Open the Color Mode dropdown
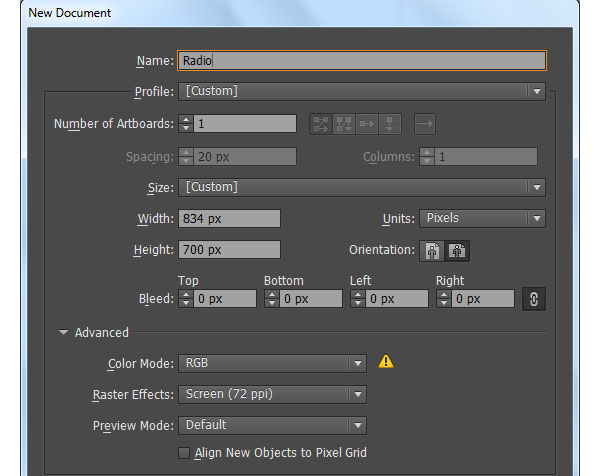 tap(272, 363)
